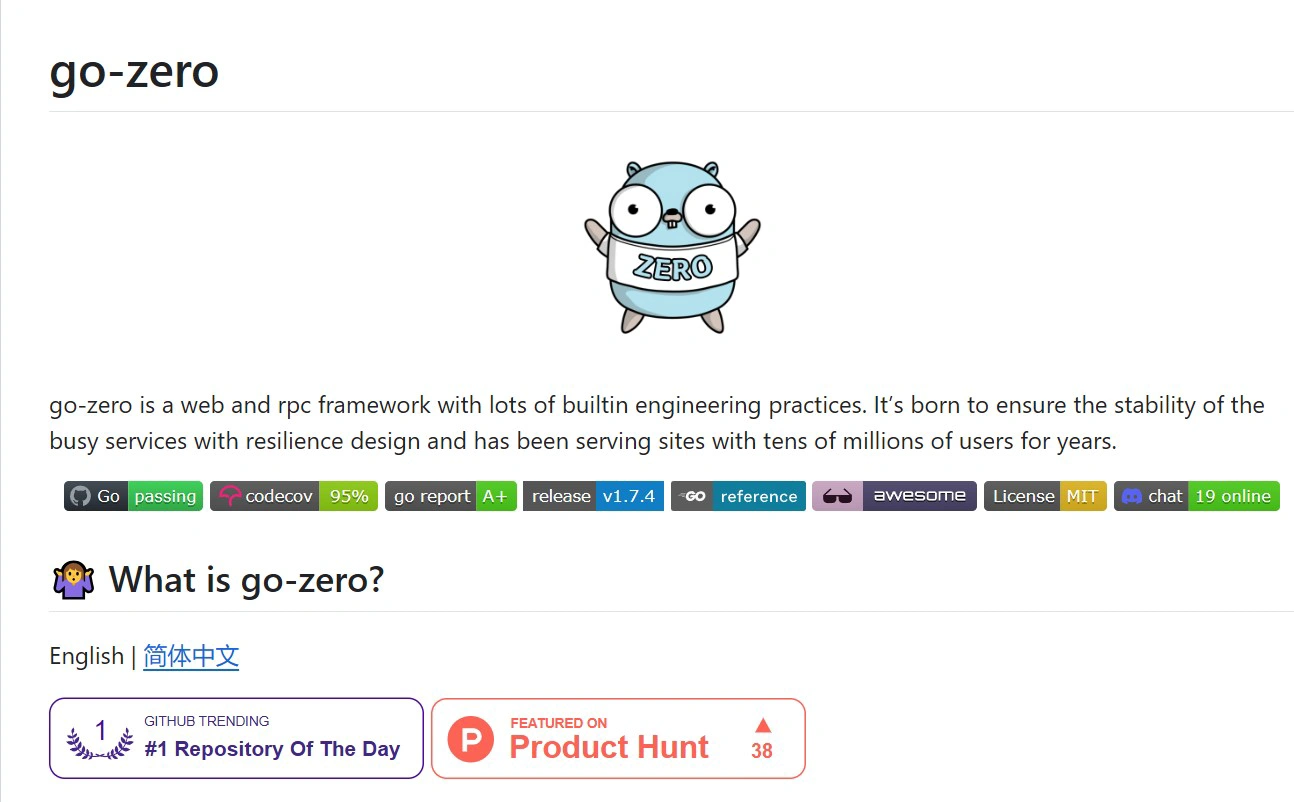Open the release v1.7.4 badge

593,496
